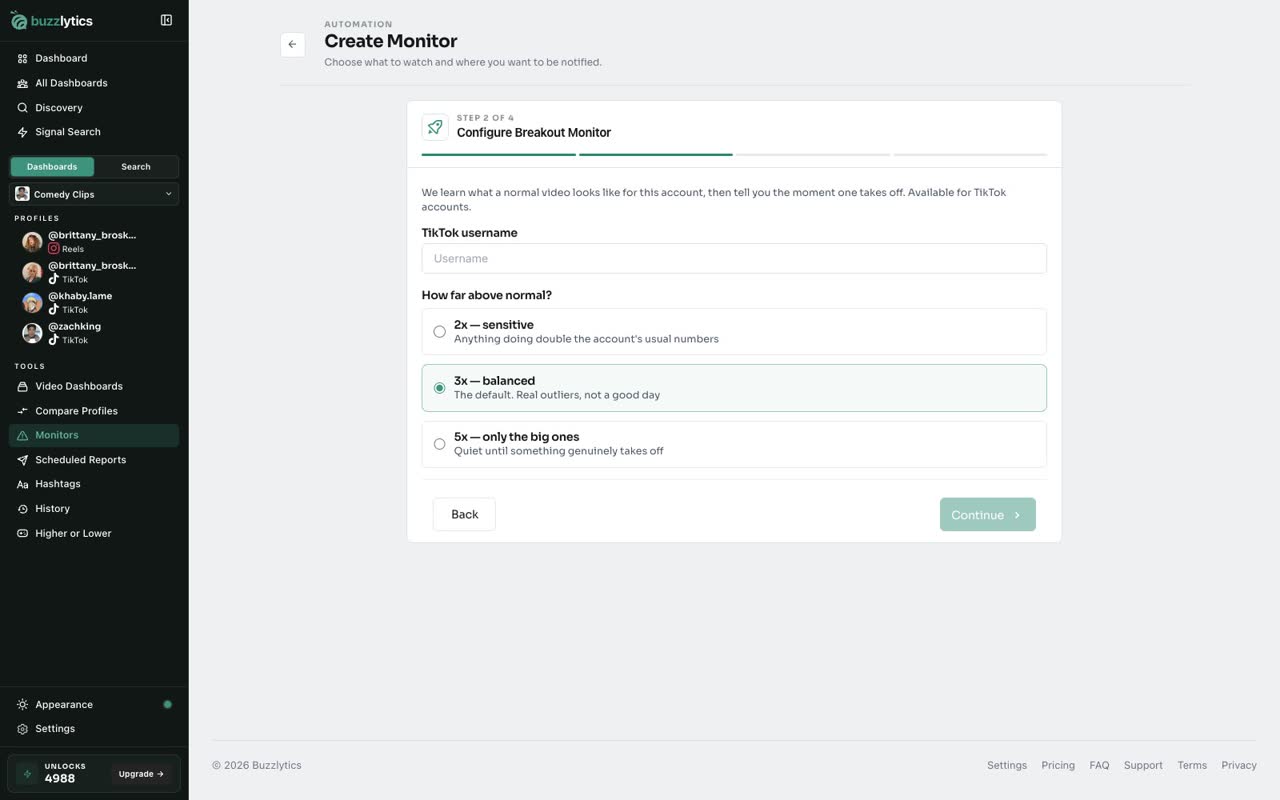Click the Higher or Lower game icon

[22, 533]
